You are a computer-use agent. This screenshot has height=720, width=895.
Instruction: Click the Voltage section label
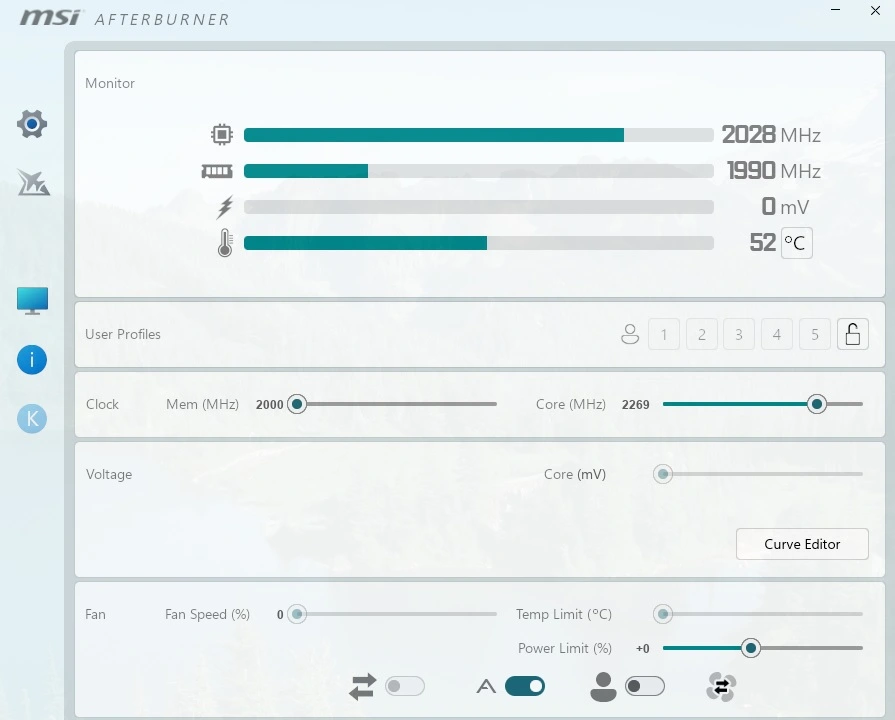[108, 474]
